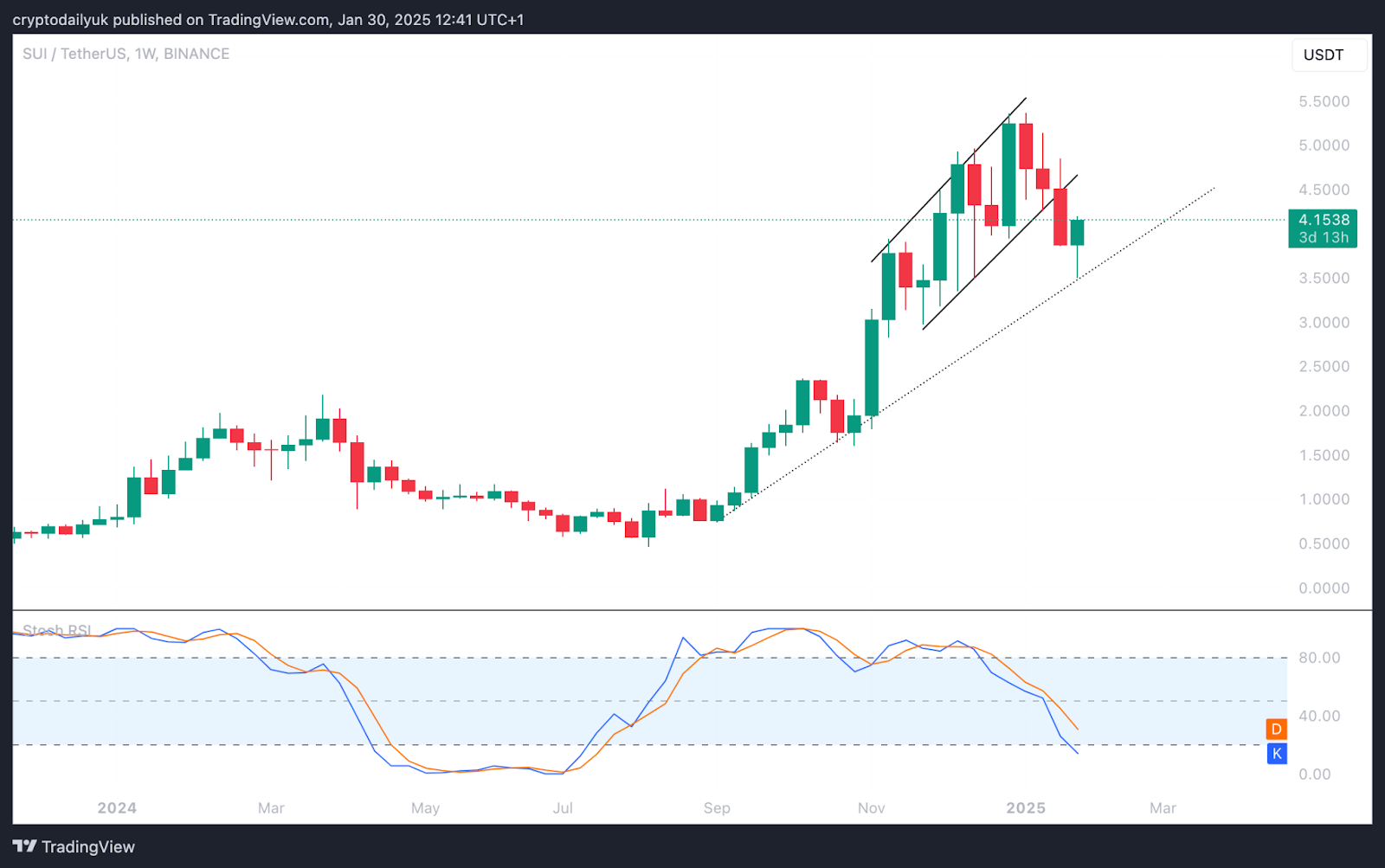This screenshot has height=868, width=1385.
Task: Click the current price label 4.1538
Action: coord(1323,228)
